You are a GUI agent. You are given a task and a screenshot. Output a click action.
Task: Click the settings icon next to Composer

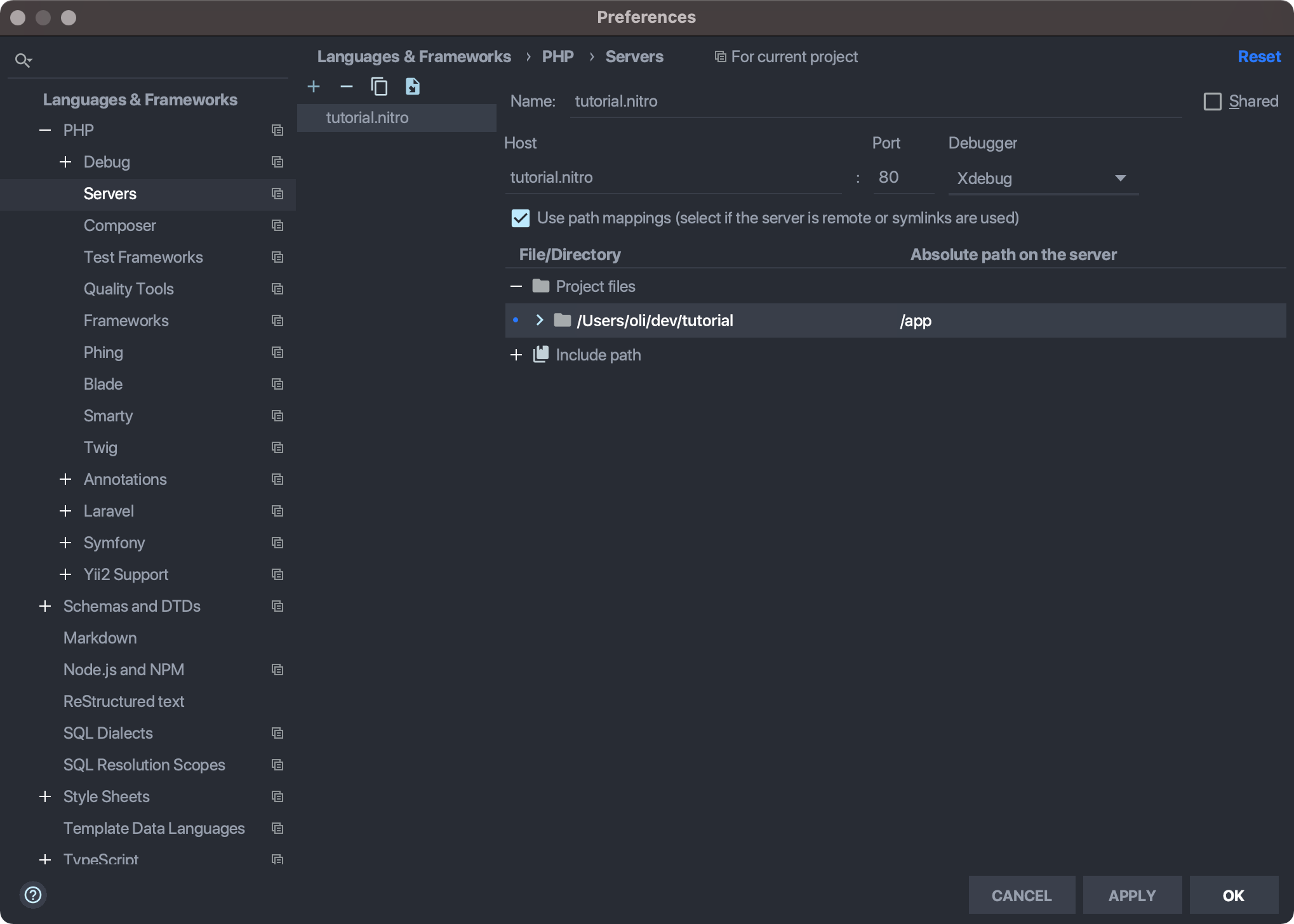point(278,225)
